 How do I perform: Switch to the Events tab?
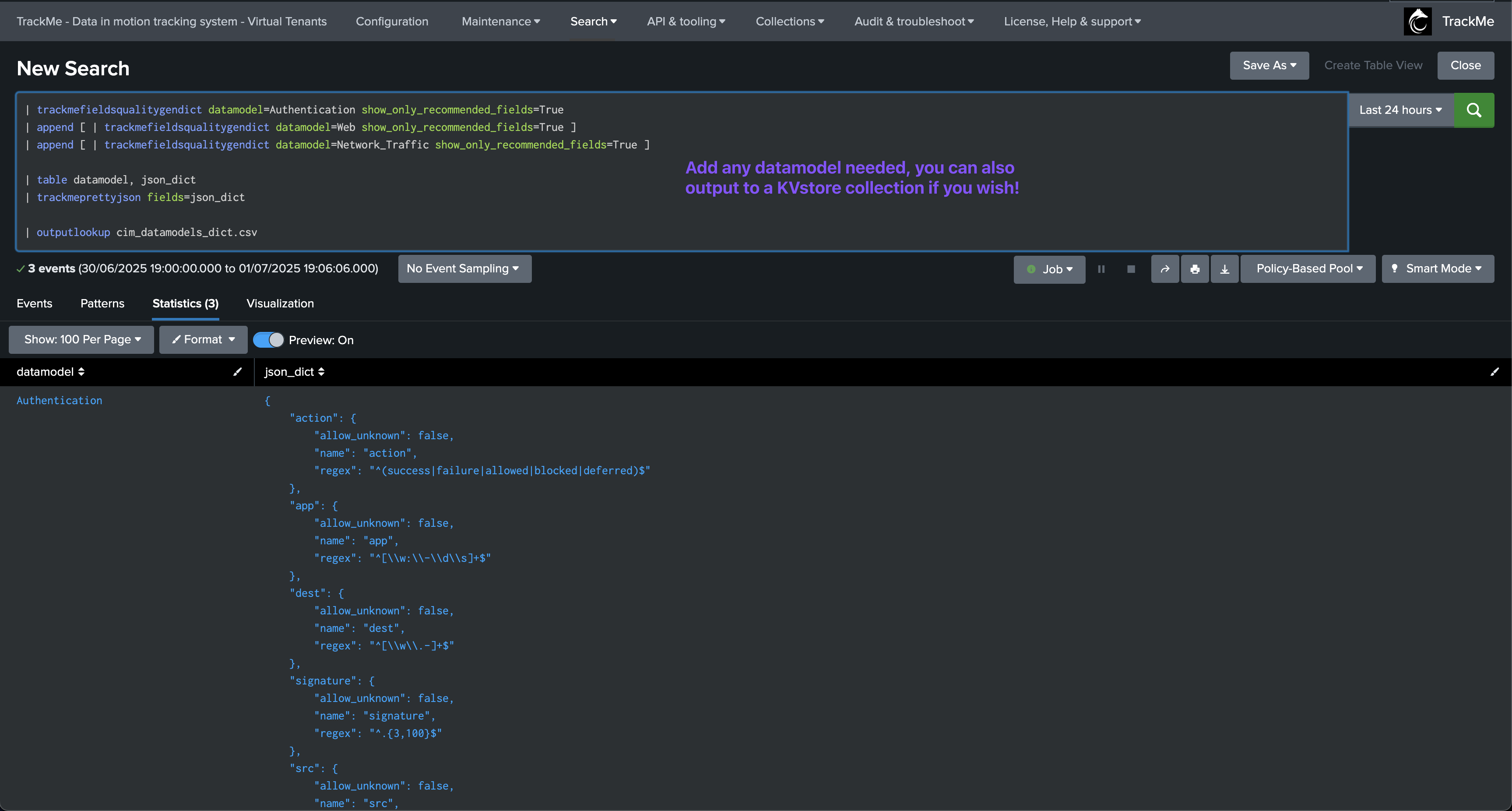34,303
